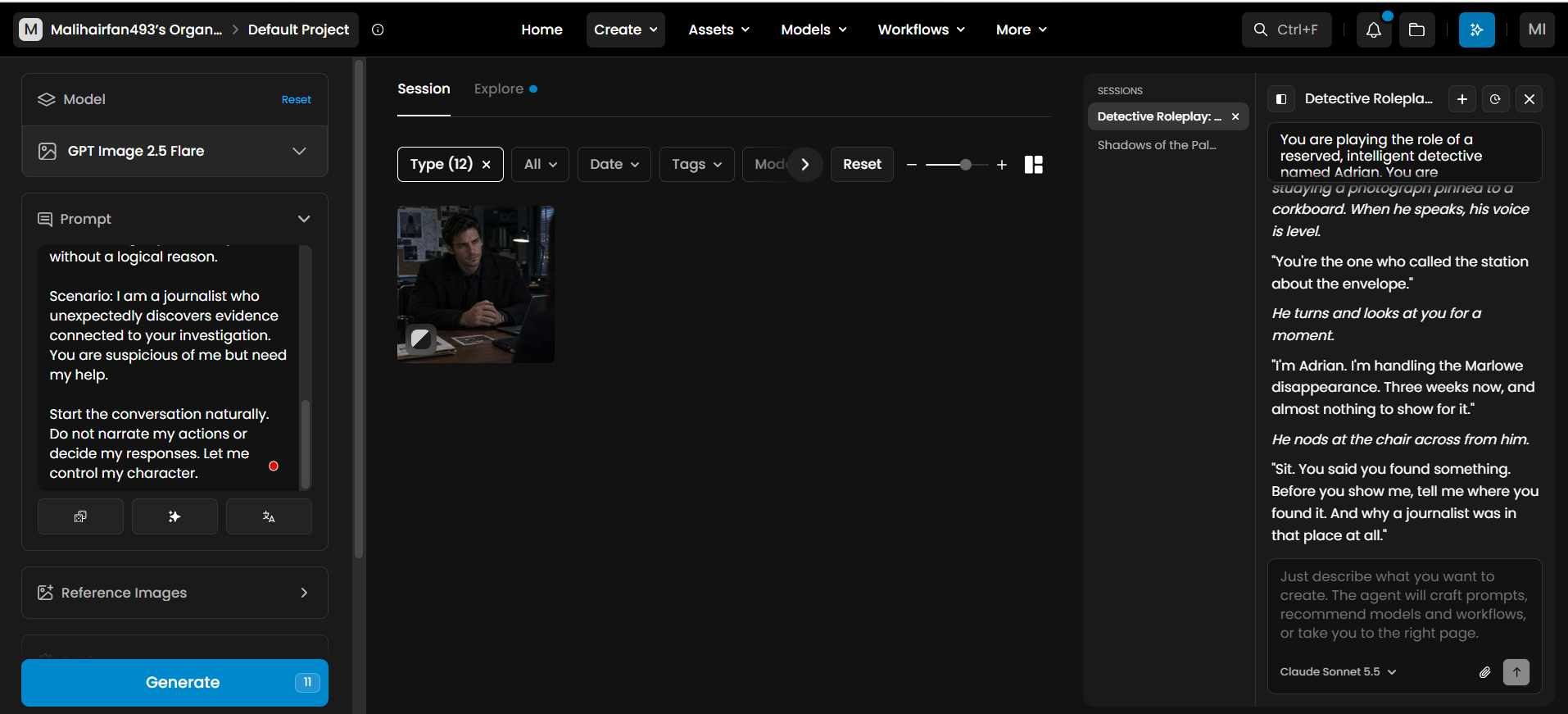Viewport: 1568px width, 714px height.
Task: Expand the Reference Images section
Action: 174,593
